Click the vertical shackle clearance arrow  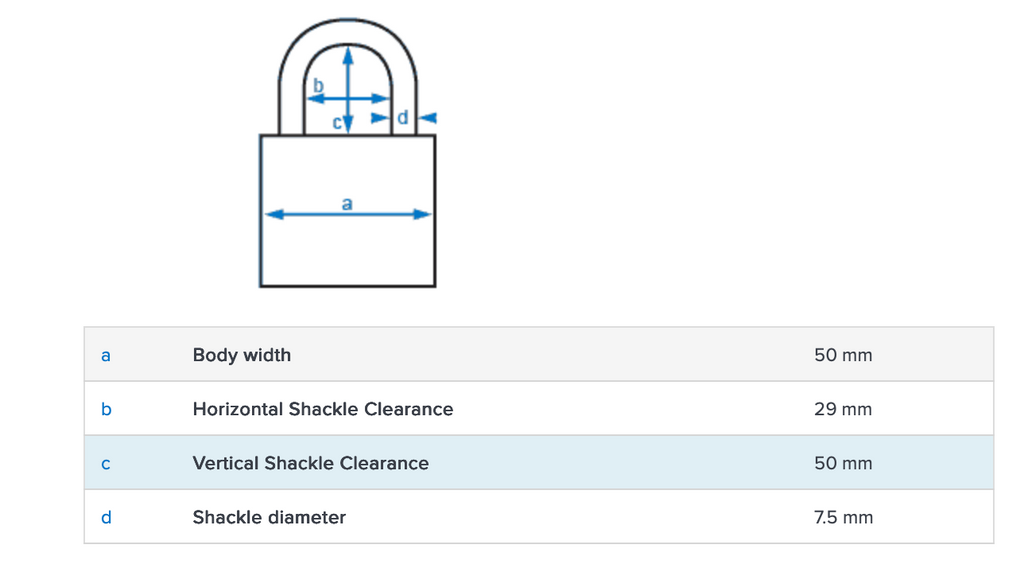point(347,75)
